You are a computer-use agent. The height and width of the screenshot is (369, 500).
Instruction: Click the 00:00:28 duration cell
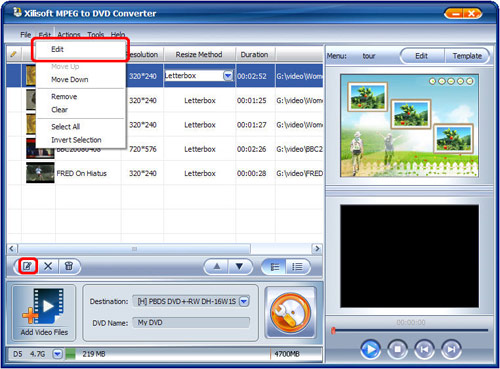pyautogui.click(x=252, y=173)
